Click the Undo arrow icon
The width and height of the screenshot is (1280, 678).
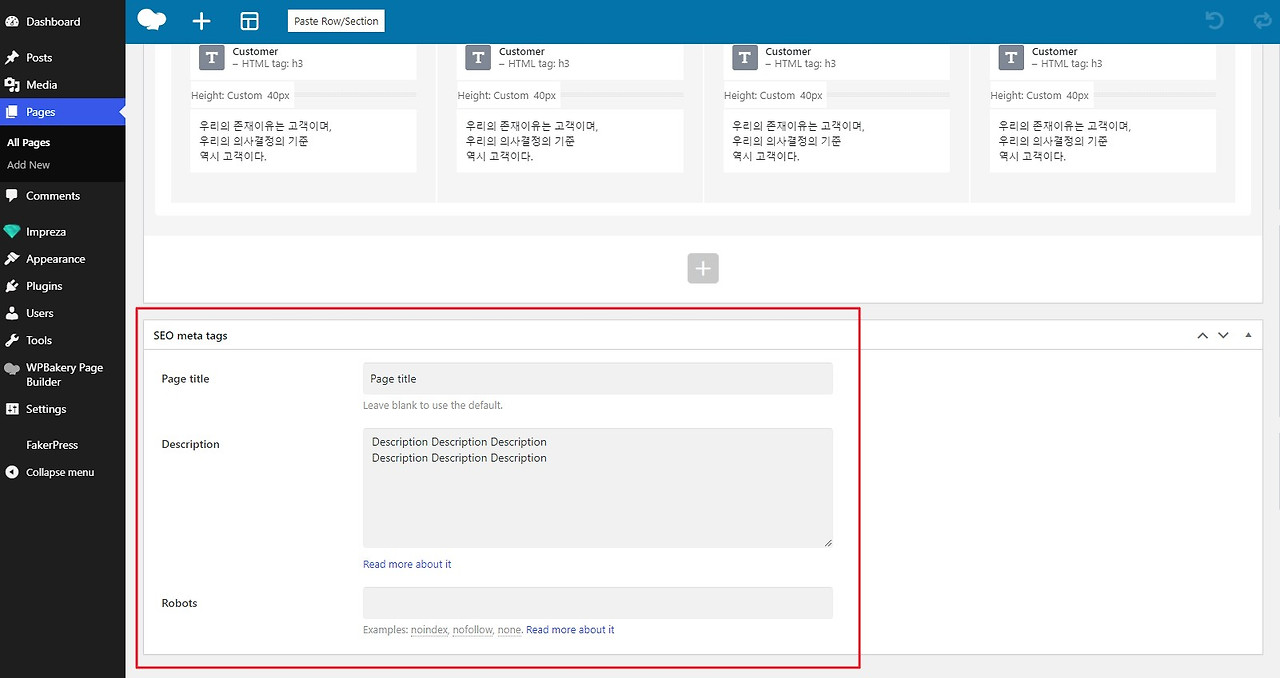point(1214,20)
